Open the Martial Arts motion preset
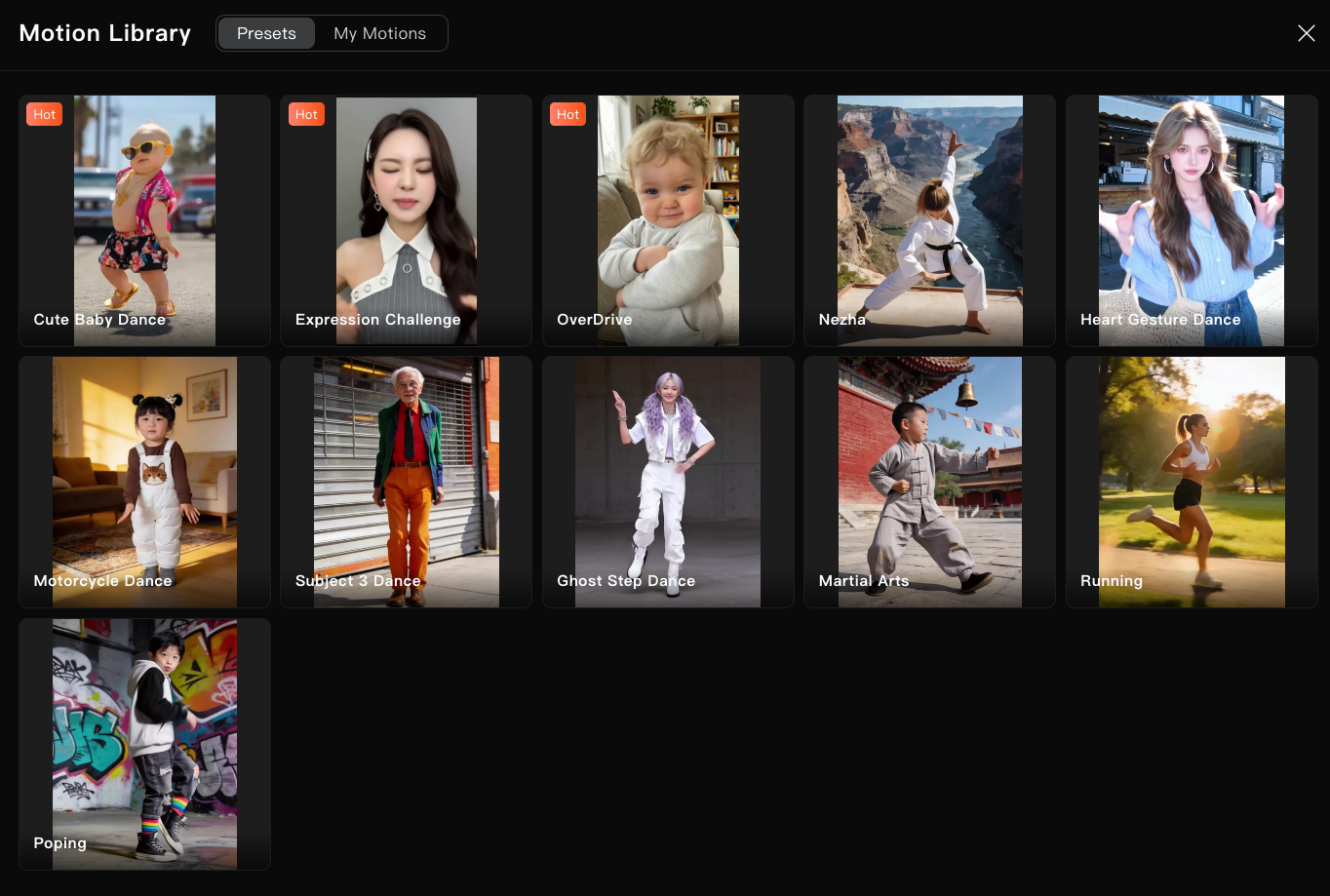This screenshot has height=896, width=1330. tap(928, 482)
